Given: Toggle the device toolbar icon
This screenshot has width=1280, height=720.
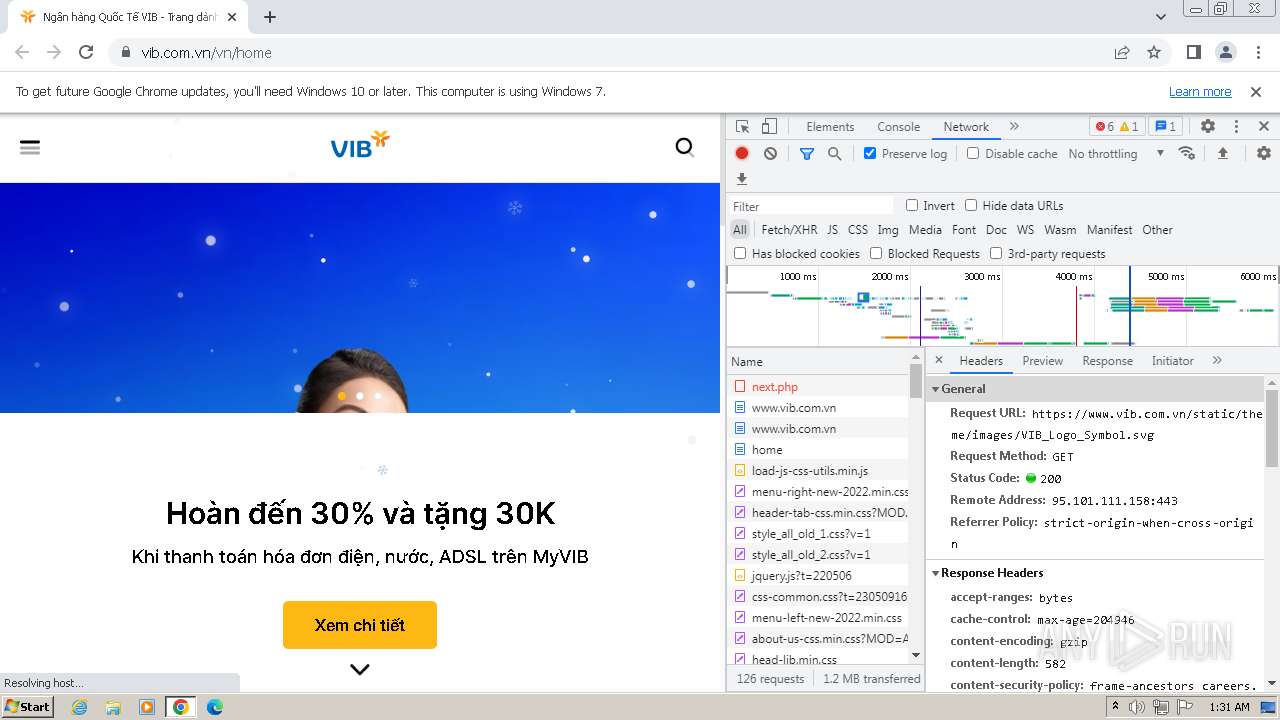Looking at the screenshot, I should pos(769,127).
